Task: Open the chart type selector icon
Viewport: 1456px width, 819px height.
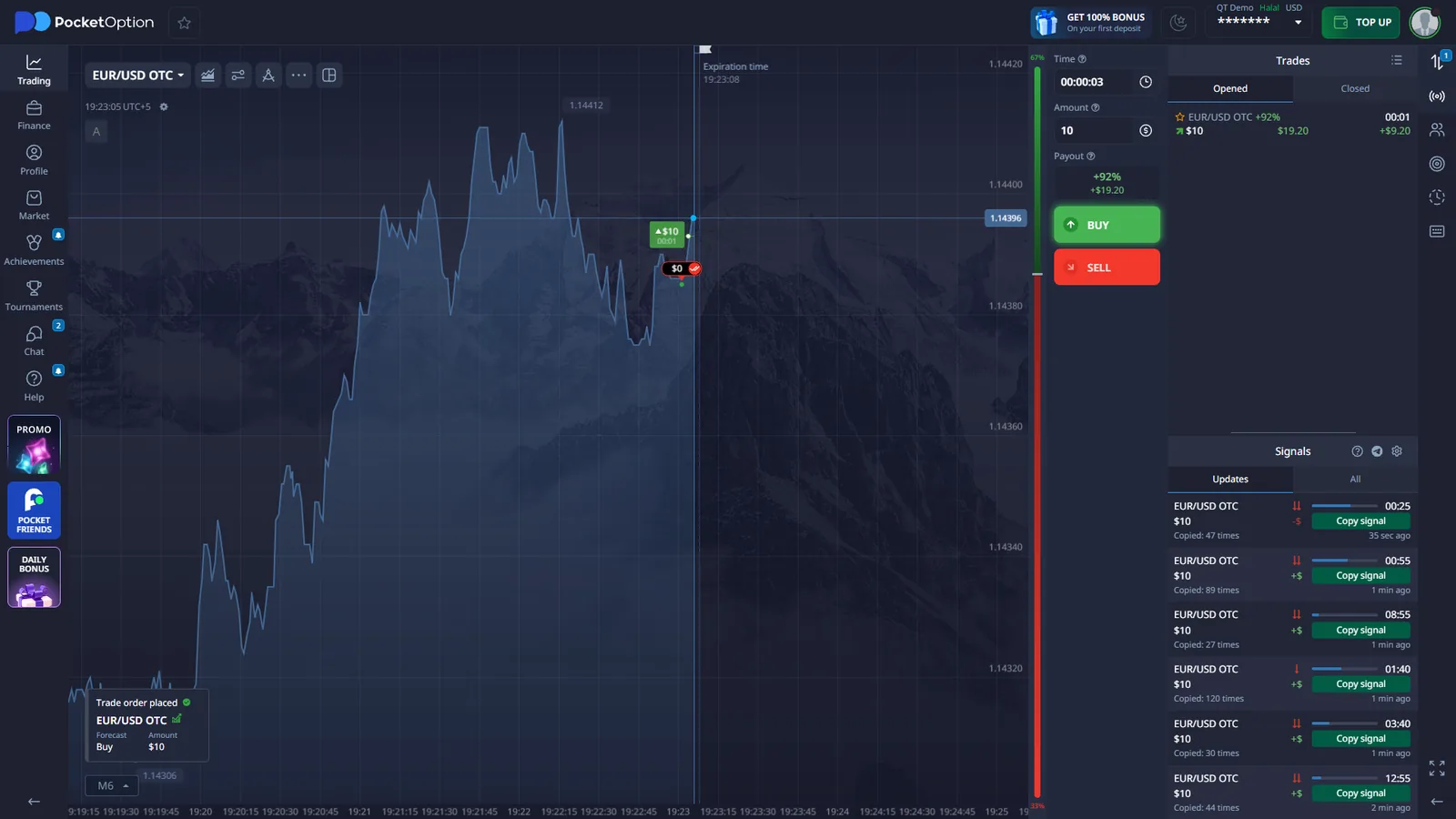Action: tap(208, 76)
